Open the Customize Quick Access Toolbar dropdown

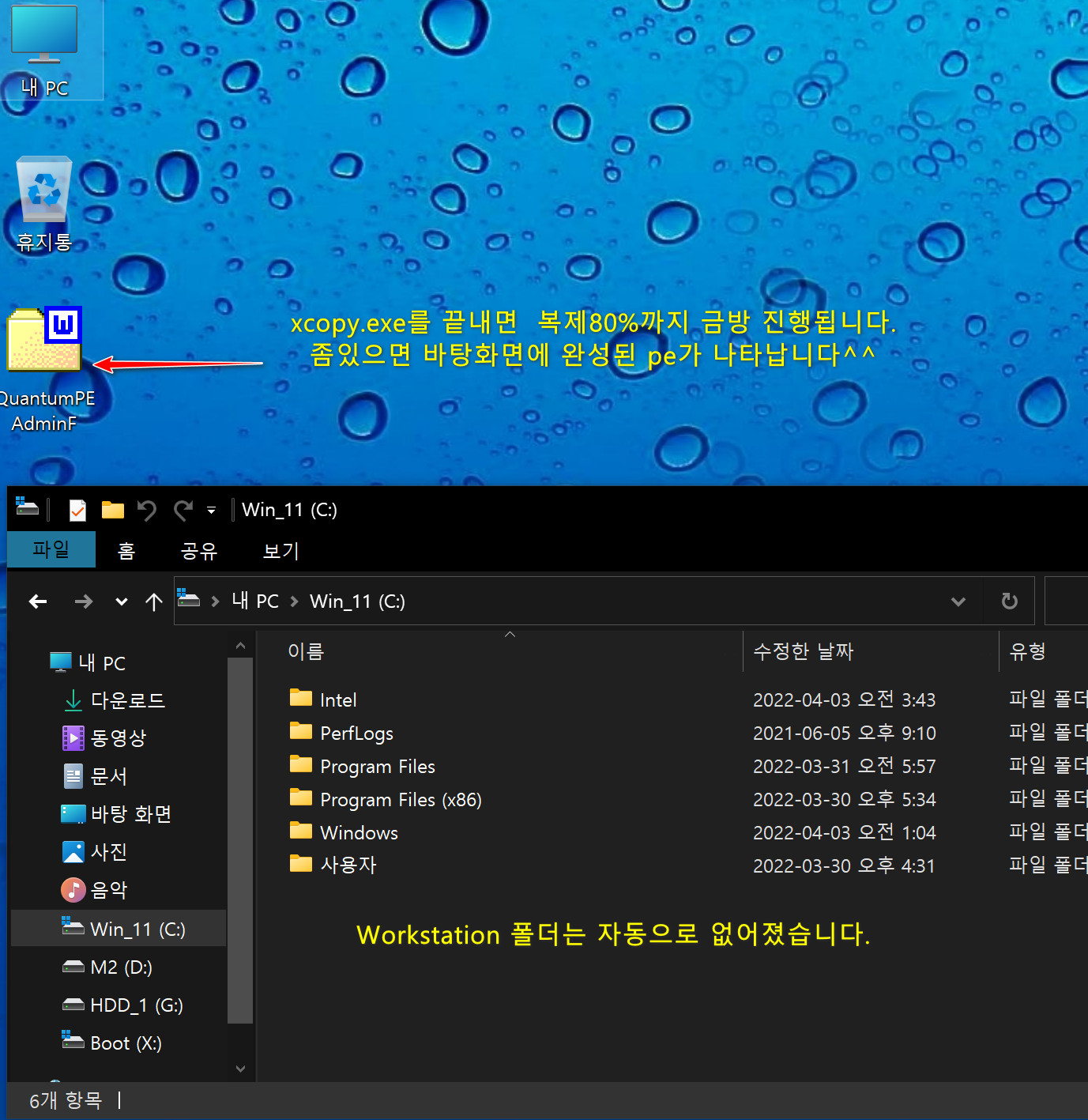[x=211, y=510]
